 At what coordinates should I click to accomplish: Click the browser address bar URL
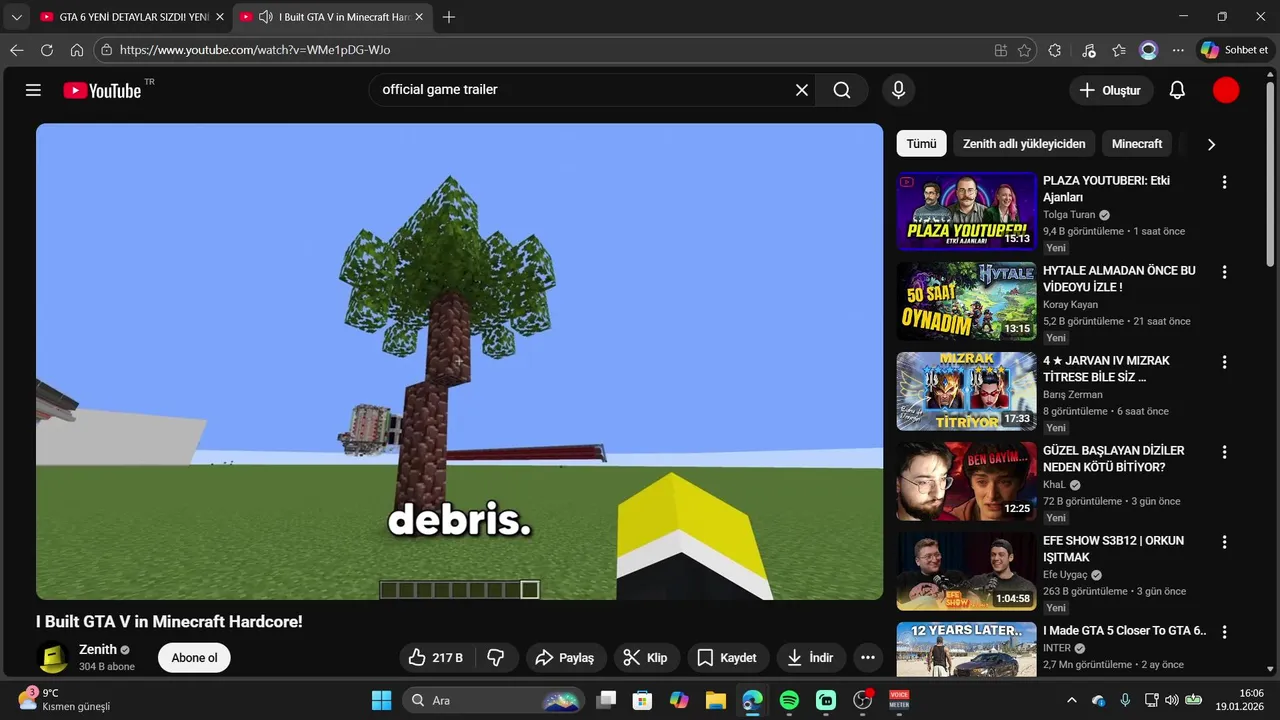tap(255, 50)
